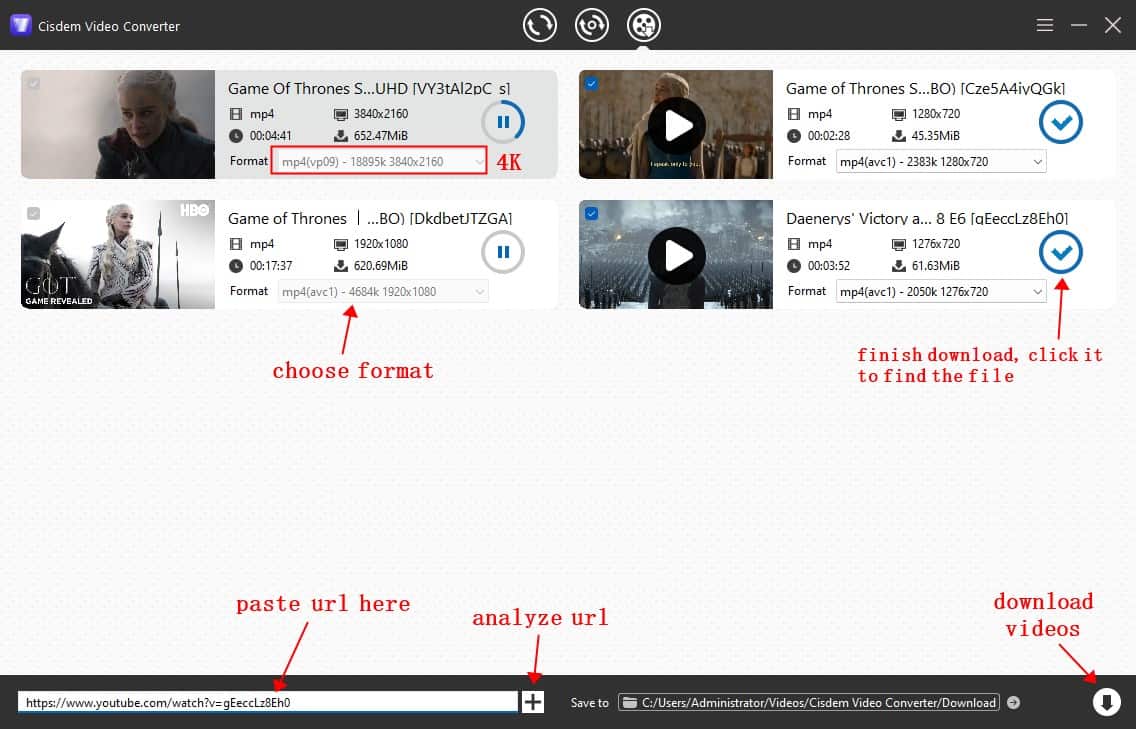The image size is (1136, 729).
Task: Click the finished checkmark for Daenerys' Victory
Action: point(1061,252)
